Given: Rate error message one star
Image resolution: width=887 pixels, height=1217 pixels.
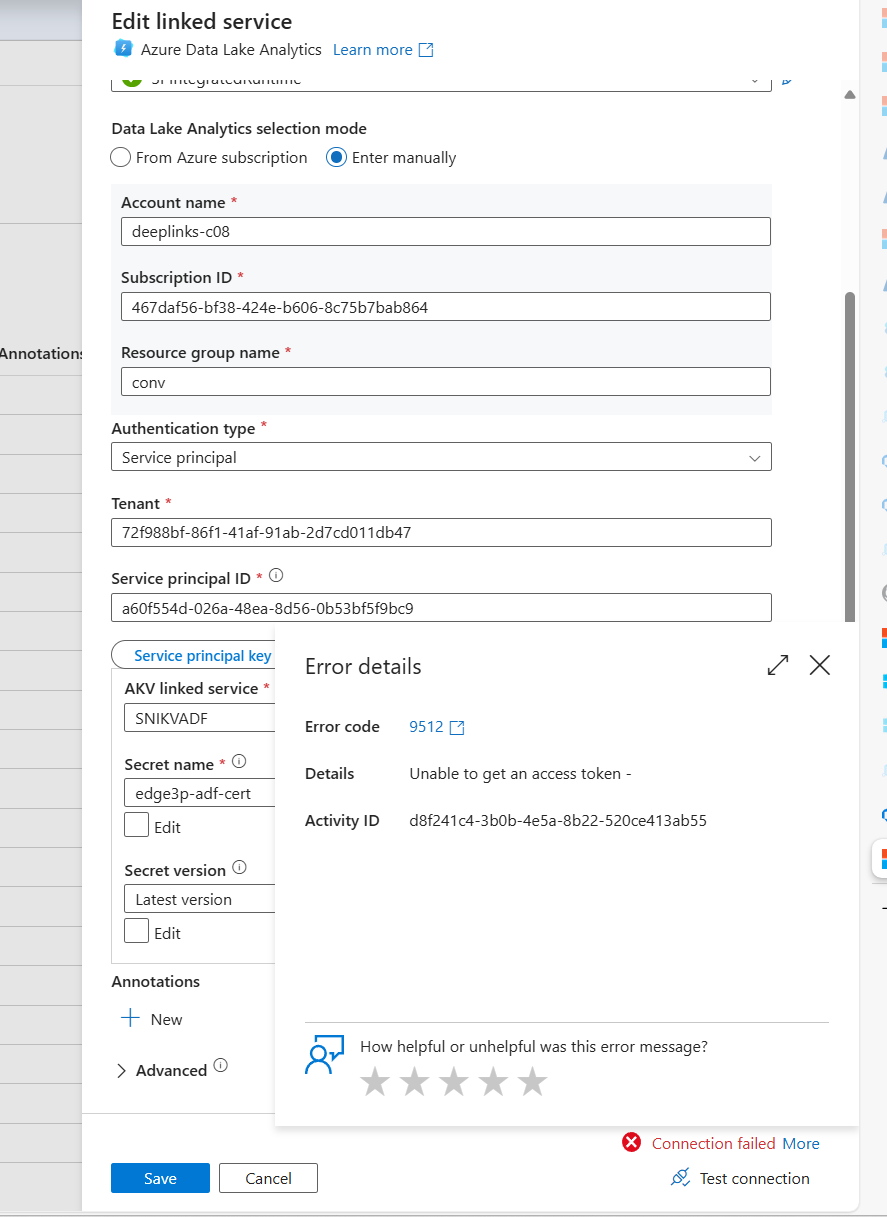Looking at the screenshot, I should pyautogui.click(x=375, y=1081).
